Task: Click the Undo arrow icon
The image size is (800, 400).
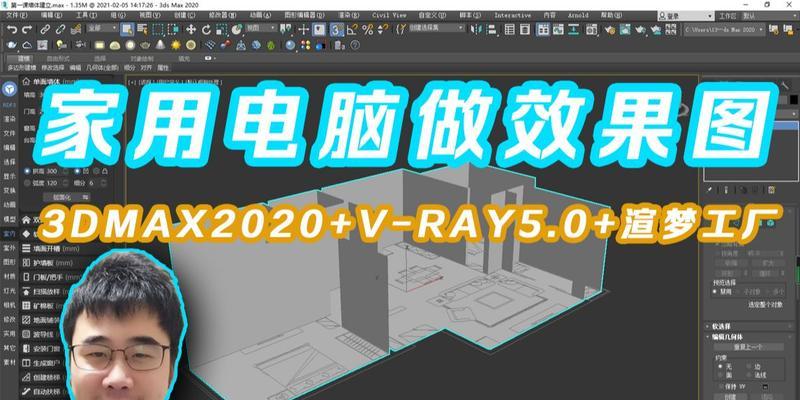Action: (x=12, y=30)
